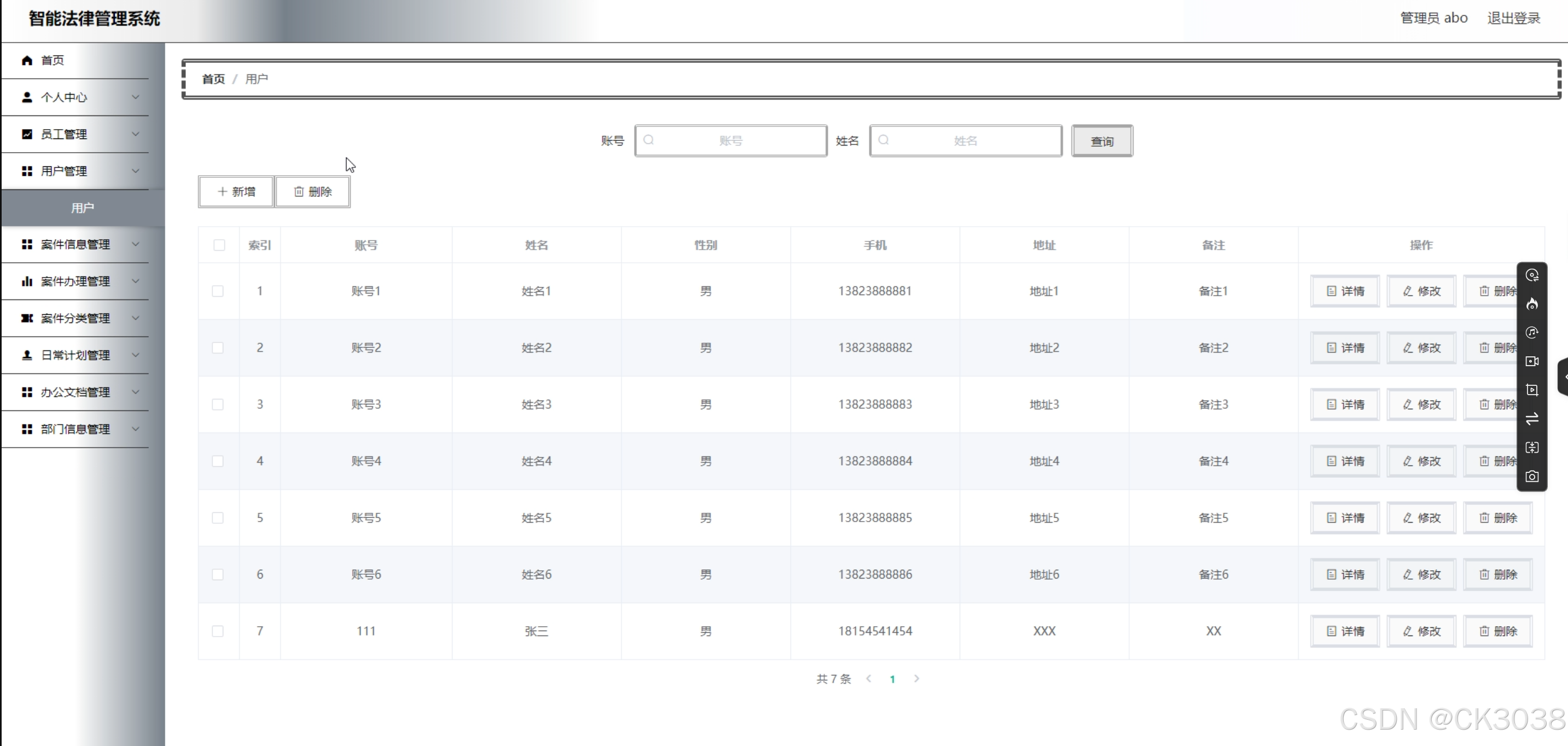
Task: Select the checkbox for row 张三
Action: (217, 631)
